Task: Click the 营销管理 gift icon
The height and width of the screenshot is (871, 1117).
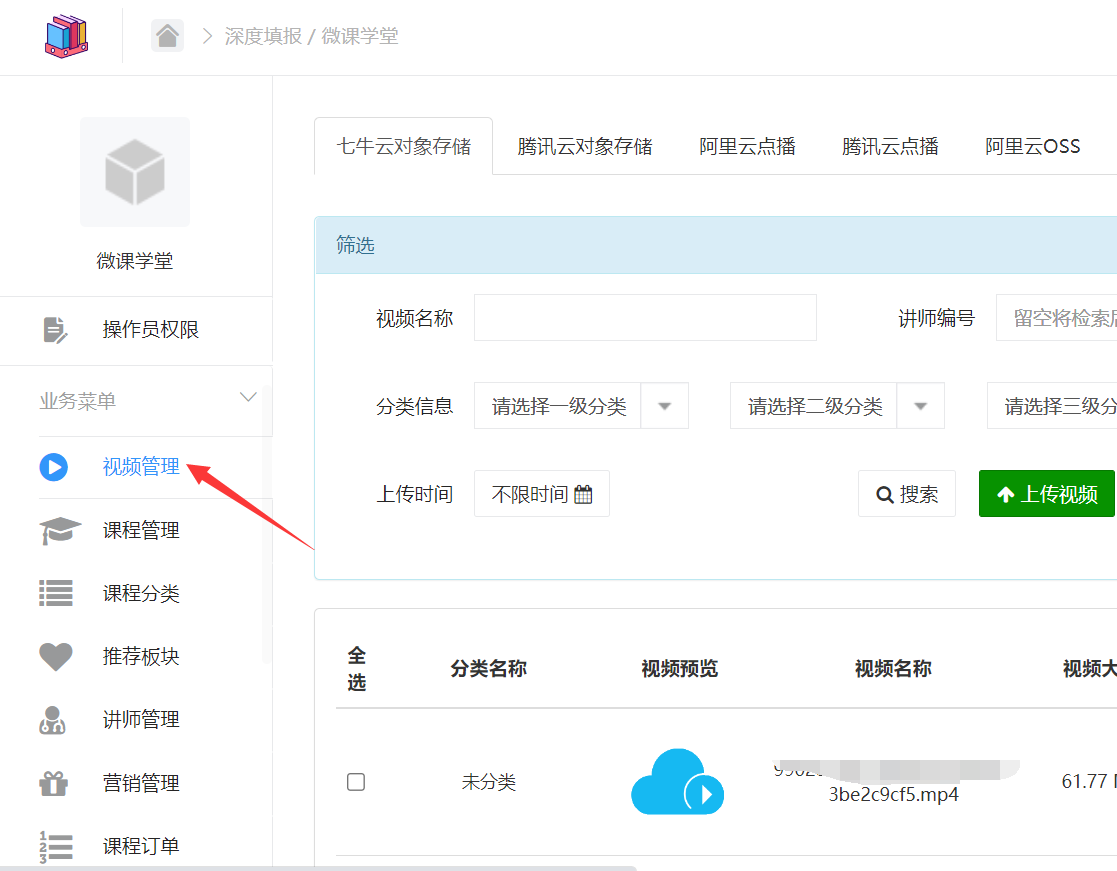Action: pos(55,783)
